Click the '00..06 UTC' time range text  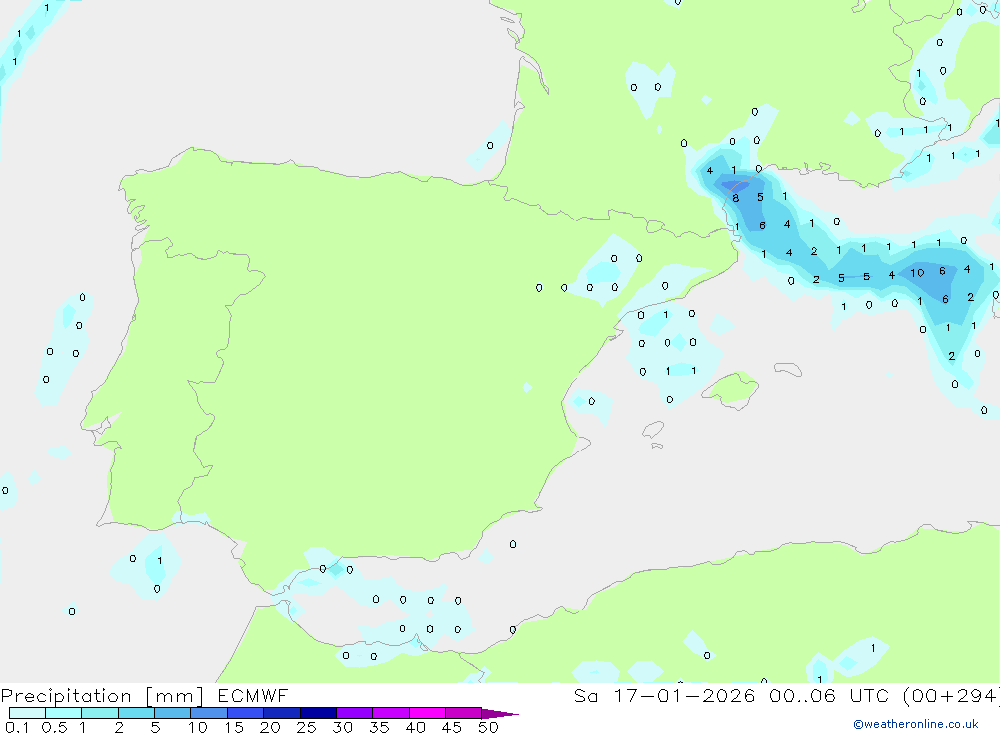point(829,695)
